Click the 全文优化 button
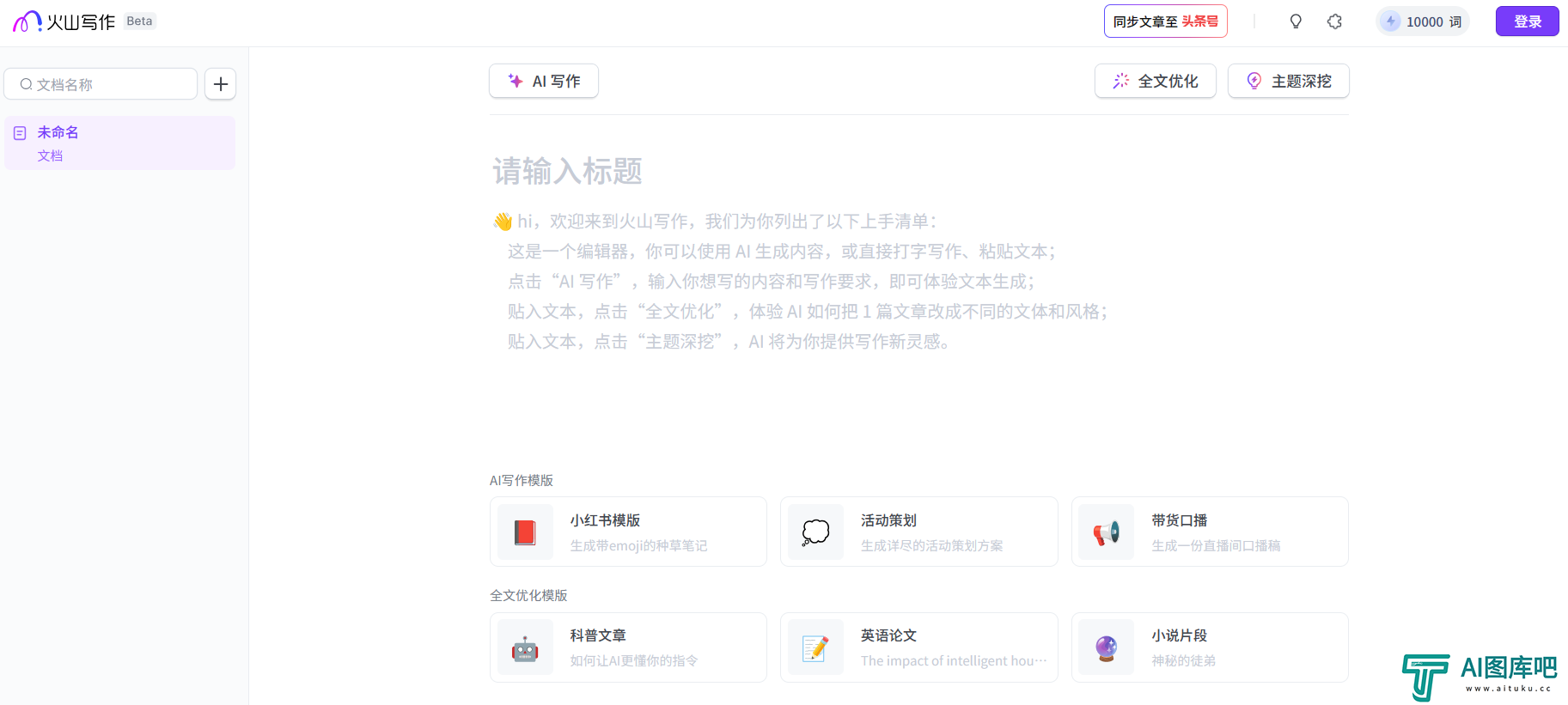The image size is (1568, 705). 1155,81
